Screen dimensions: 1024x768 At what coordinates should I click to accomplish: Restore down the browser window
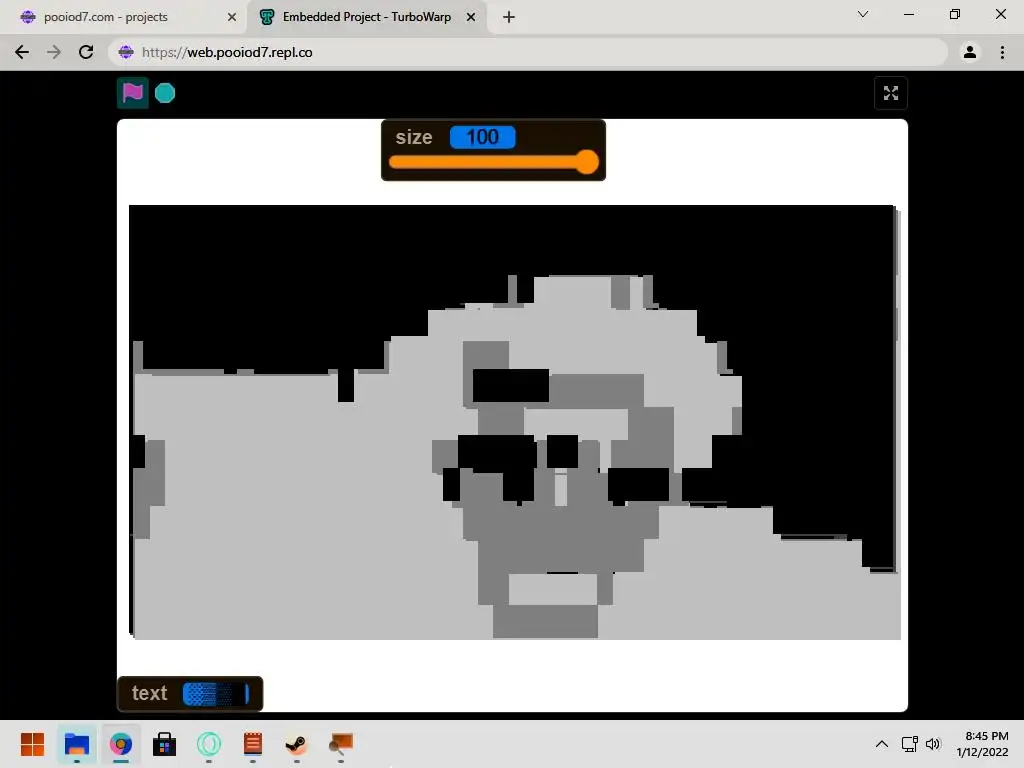tap(955, 14)
